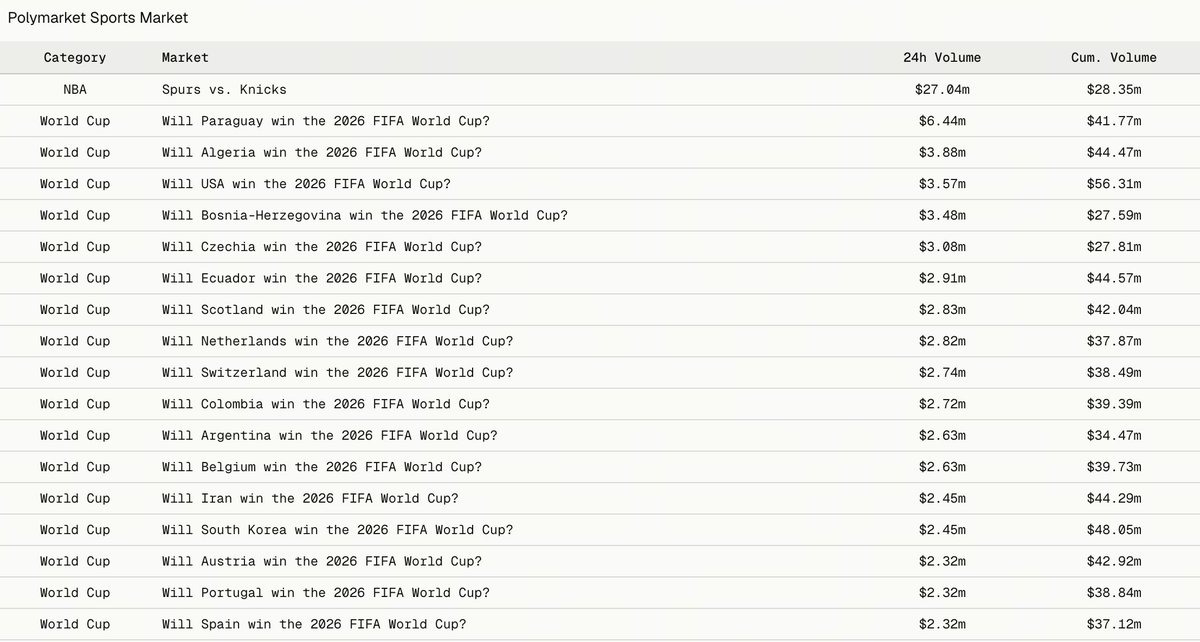Sort by the Market column header
The width and height of the screenshot is (1200, 642).
coord(185,58)
